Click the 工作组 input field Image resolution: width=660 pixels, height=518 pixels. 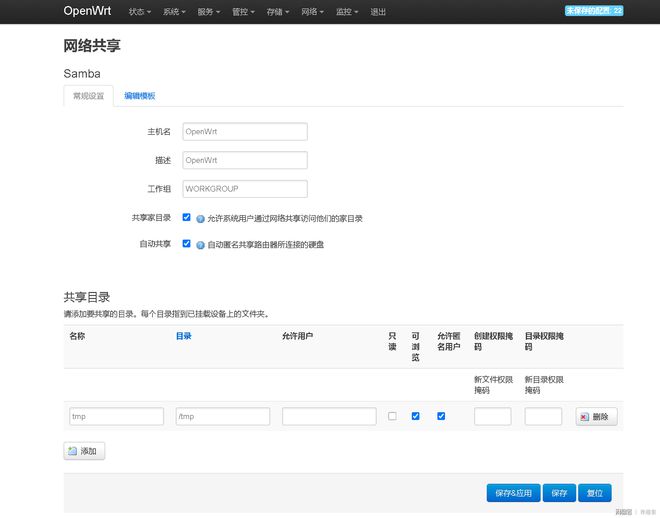coord(244,188)
